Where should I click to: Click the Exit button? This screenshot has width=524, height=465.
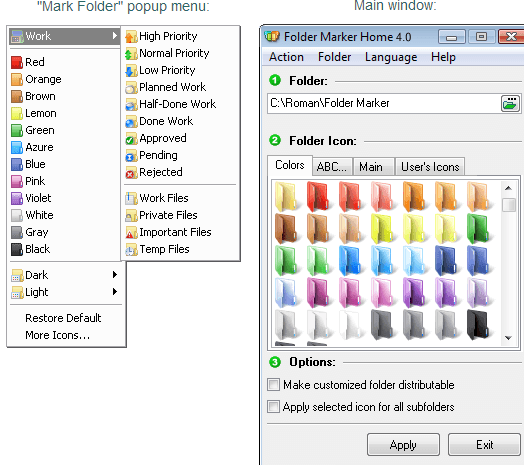484,445
